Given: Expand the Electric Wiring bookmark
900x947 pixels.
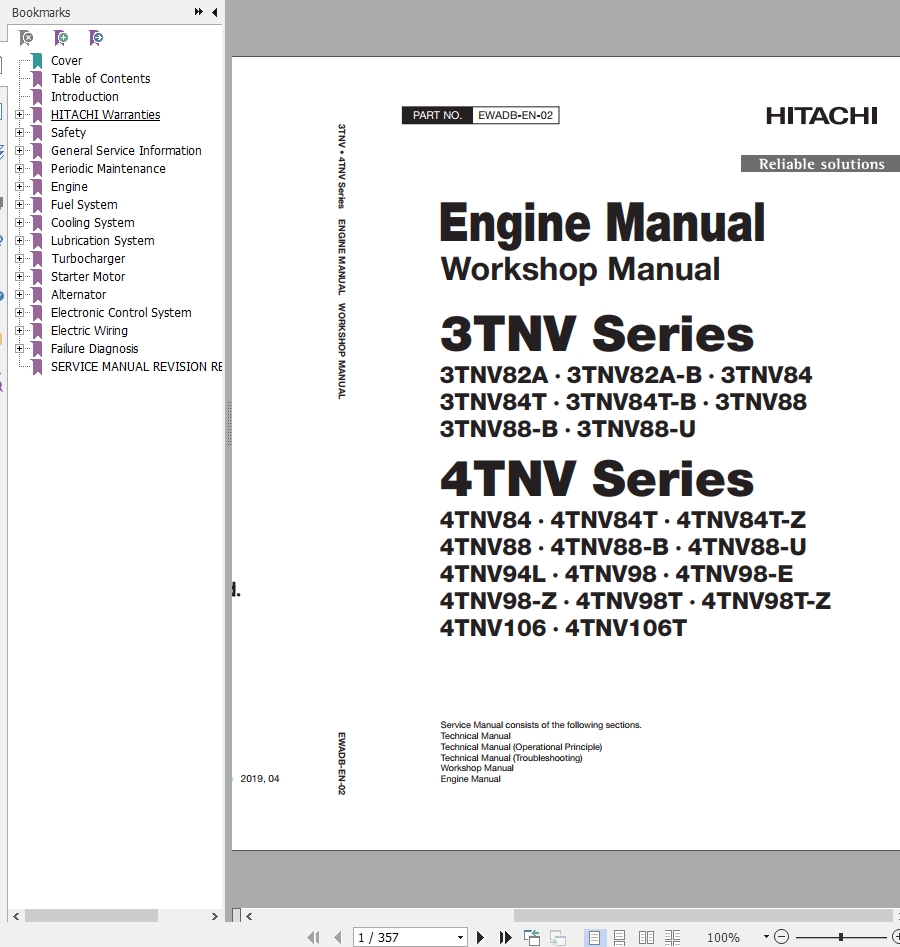Looking at the screenshot, I should tap(19, 331).
